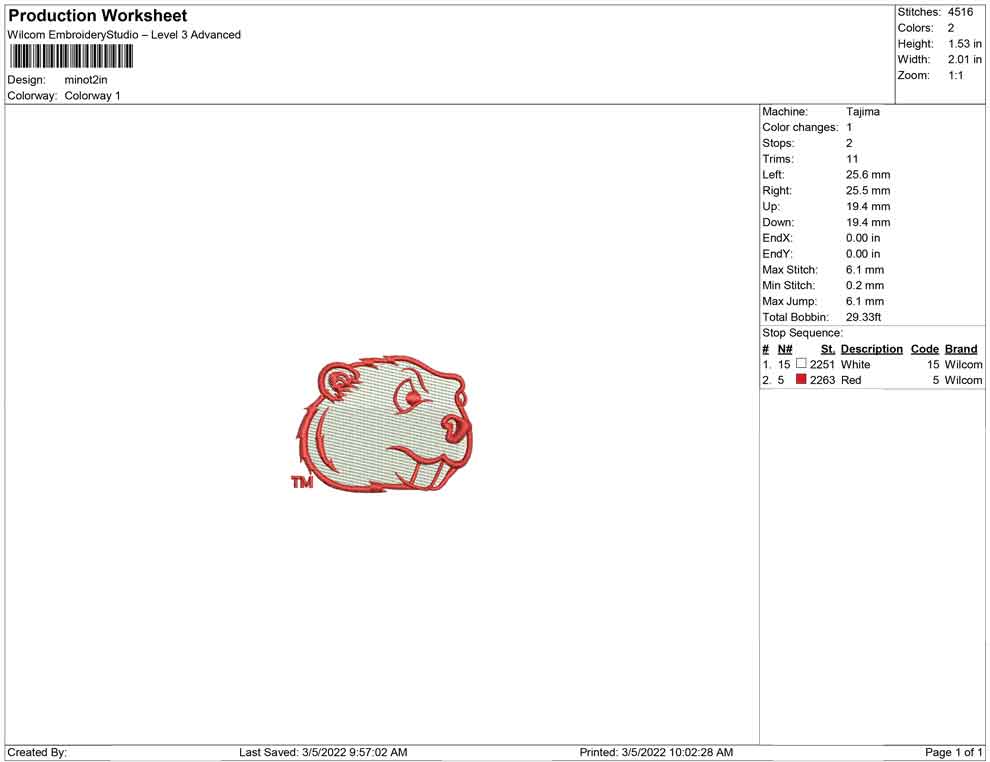This screenshot has height=762, width=990.
Task: Click the 'Color changes:' label
Action: point(800,128)
